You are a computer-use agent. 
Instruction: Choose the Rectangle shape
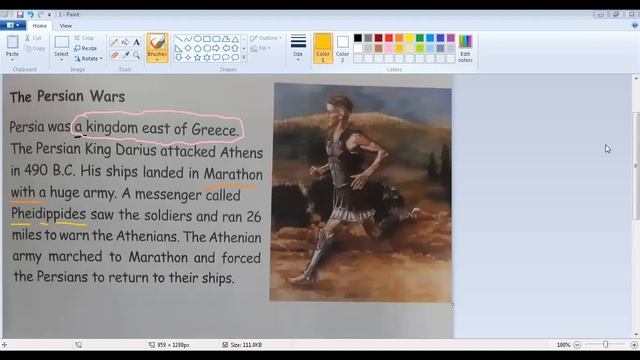(207, 39)
